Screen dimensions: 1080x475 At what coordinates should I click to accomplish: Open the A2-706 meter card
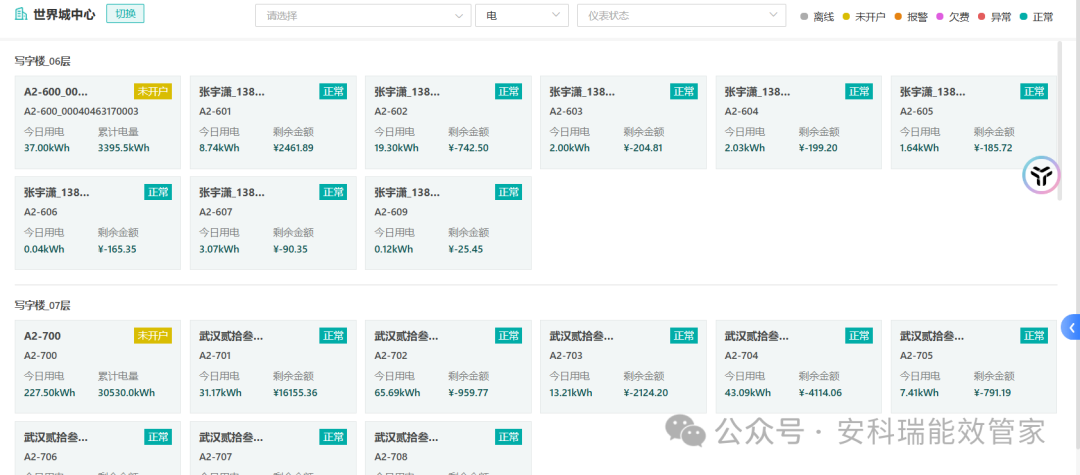pyautogui.click(x=98, y=448)
